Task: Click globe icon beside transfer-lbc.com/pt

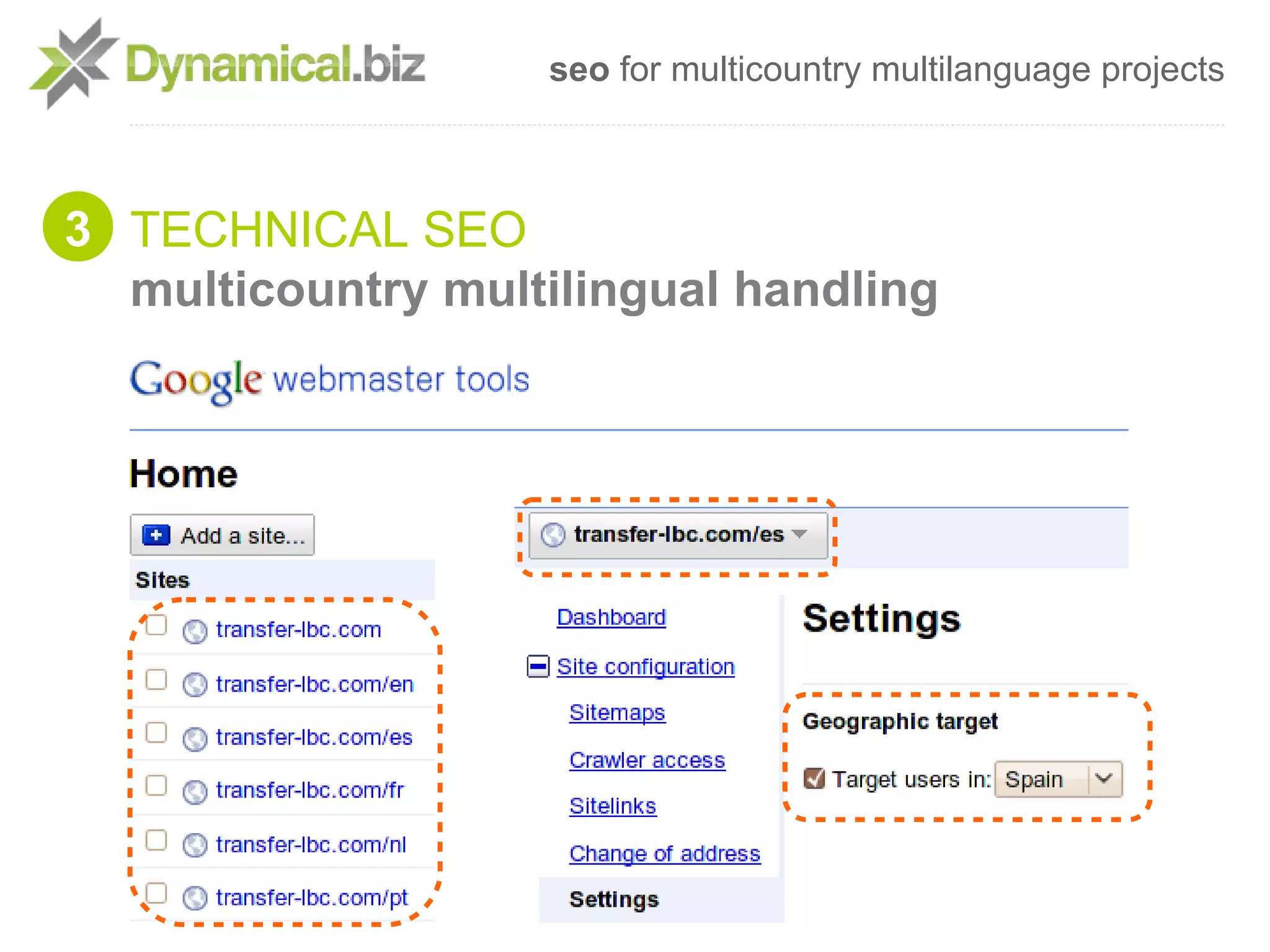Action: (195, 899)
